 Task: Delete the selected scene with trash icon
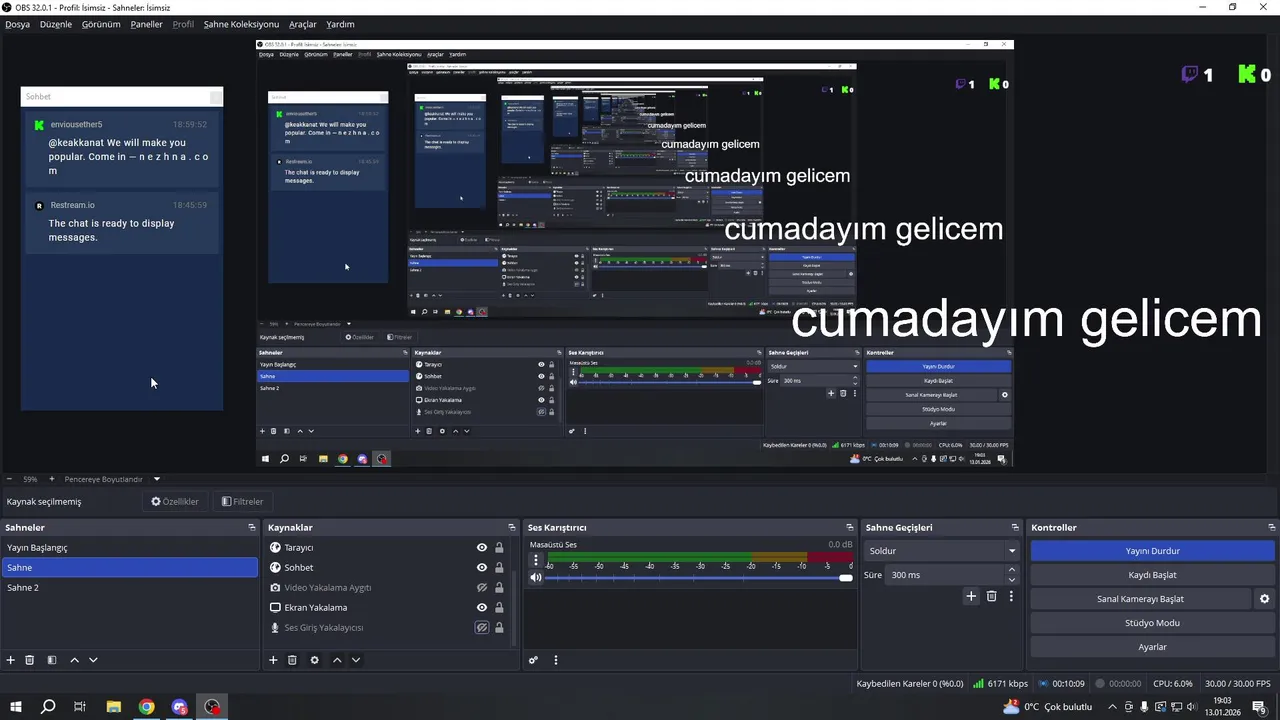pyautogui.click(x=30, y=660)
